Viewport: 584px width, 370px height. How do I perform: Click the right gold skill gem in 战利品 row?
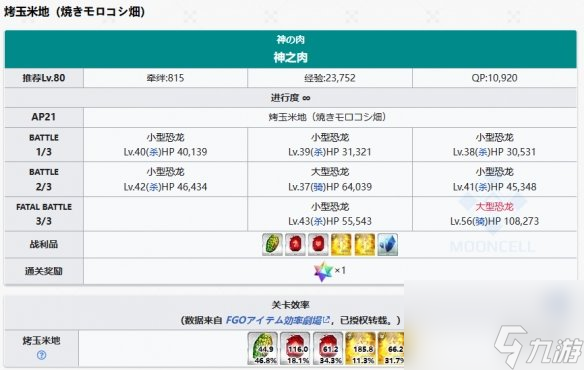coord(365,244)
